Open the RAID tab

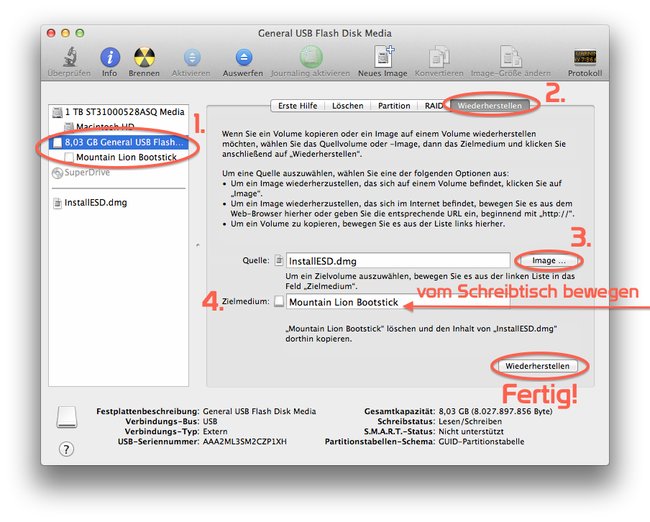pos(433,106)
